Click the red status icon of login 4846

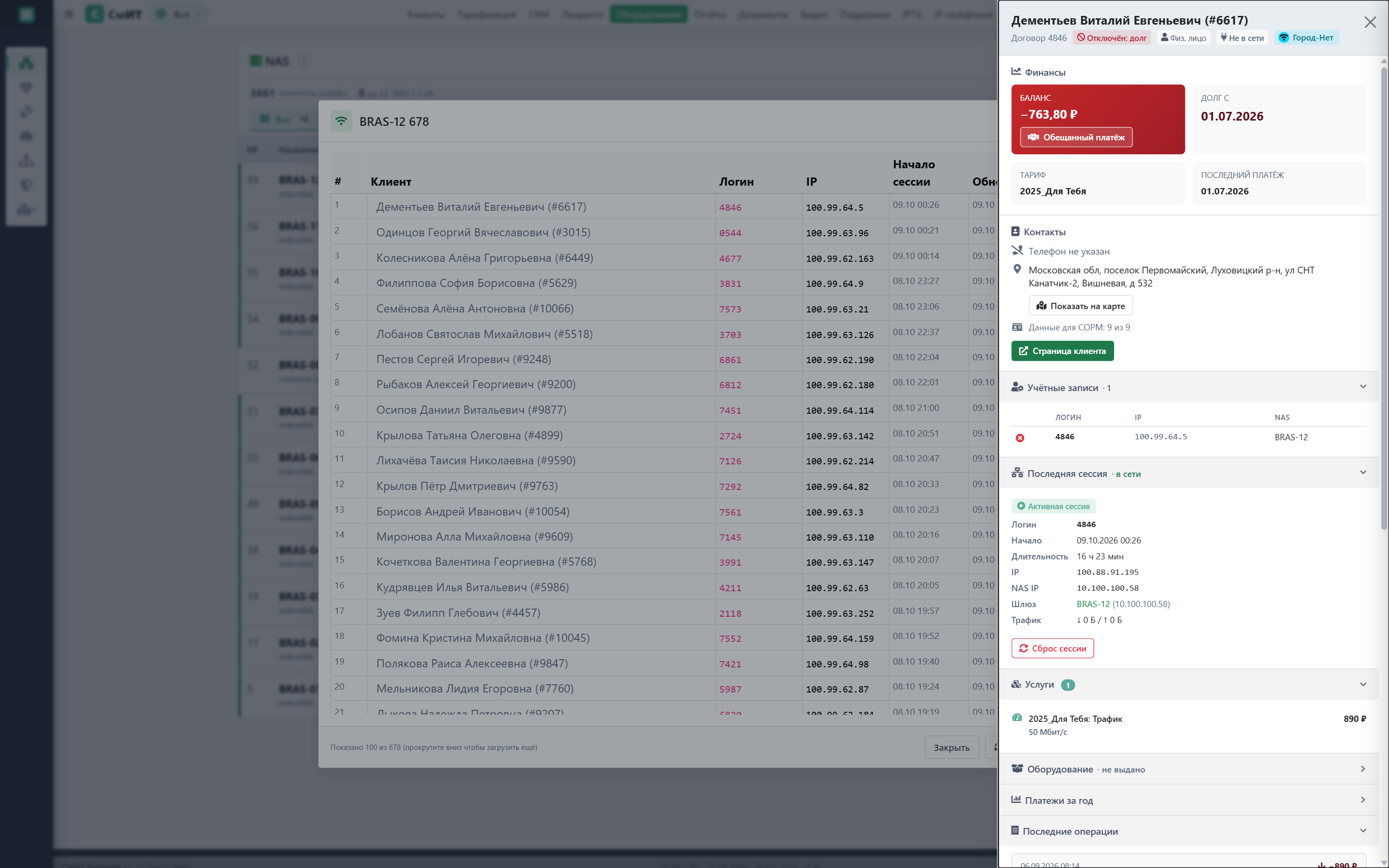pos(1020,437)
